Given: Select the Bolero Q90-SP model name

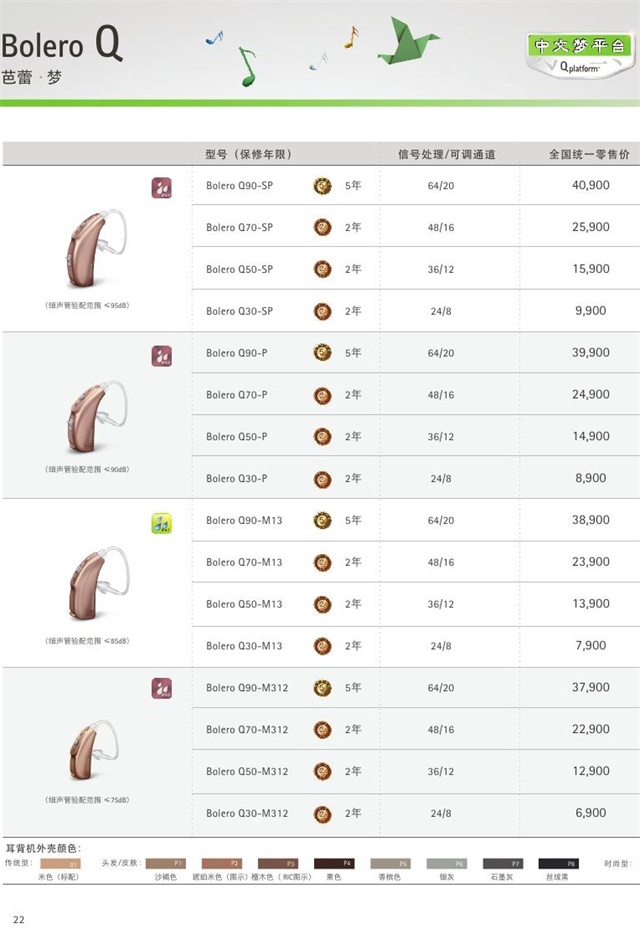Looking at the screenshot, I should coord(239,185).
